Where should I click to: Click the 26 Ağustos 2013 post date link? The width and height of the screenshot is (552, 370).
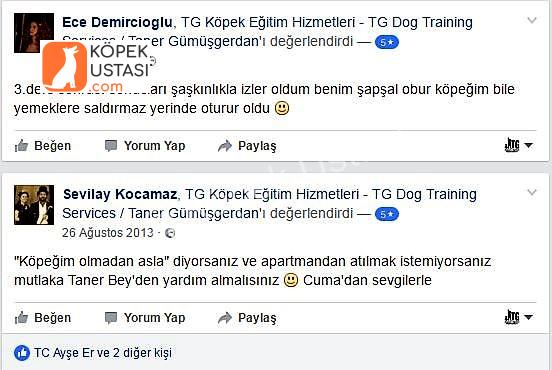pyautogui.click(x=108, y=233)
